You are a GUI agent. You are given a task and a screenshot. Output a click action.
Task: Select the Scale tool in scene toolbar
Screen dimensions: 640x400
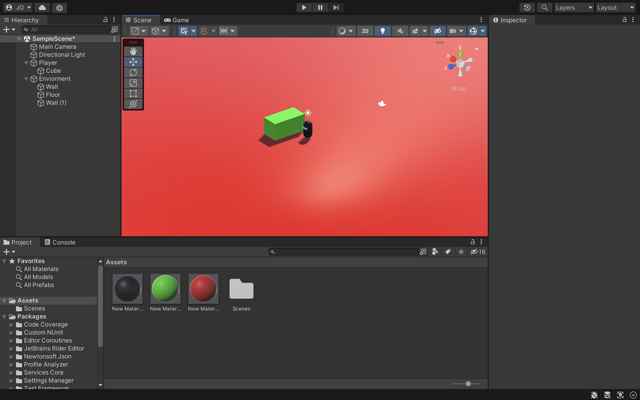coord(133,83)
